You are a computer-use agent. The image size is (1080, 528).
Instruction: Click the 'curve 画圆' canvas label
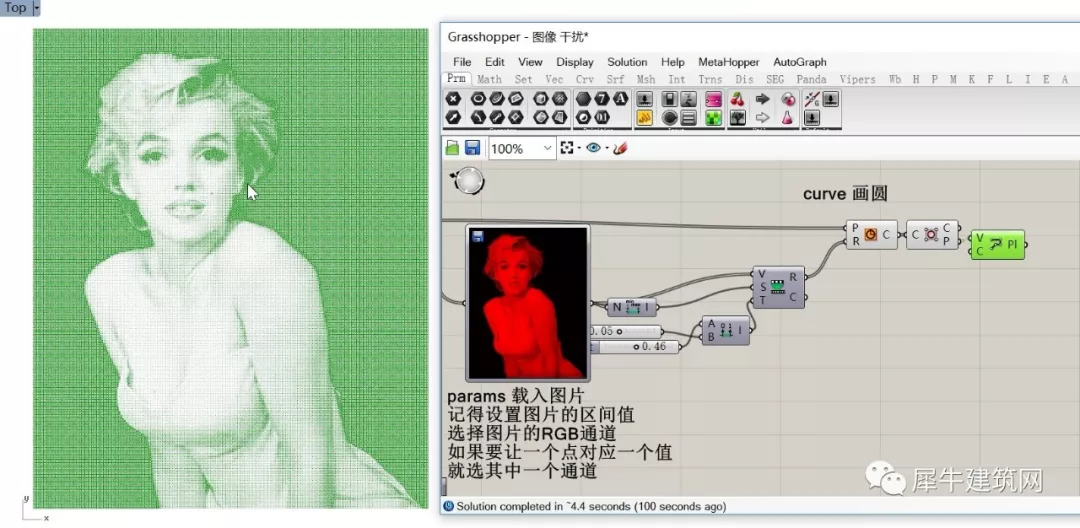844,194
